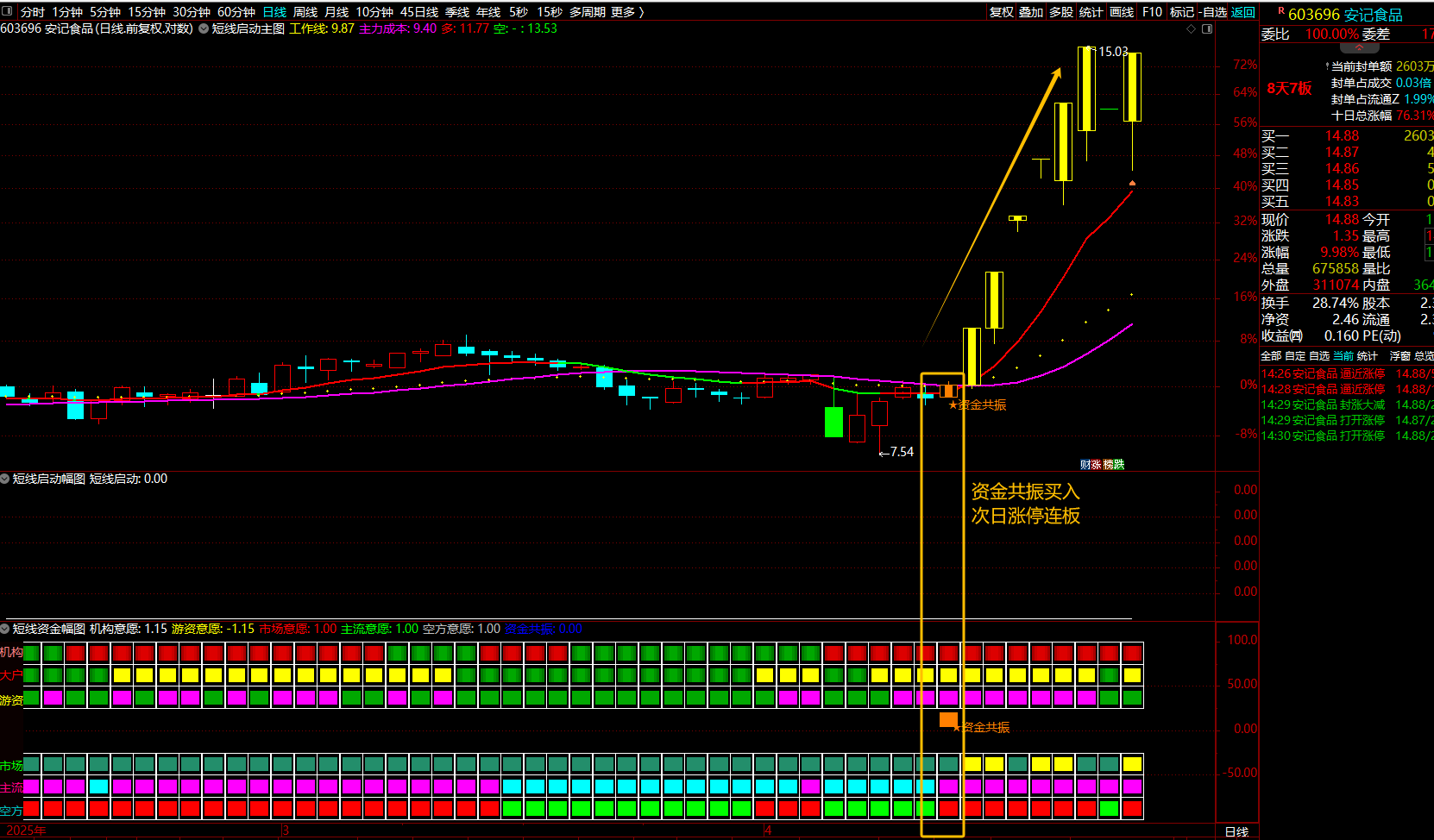Click the 14:29 打开涨停 alert row
Viewport: 1434px width, 840px height.
(x=1347, y=420)
